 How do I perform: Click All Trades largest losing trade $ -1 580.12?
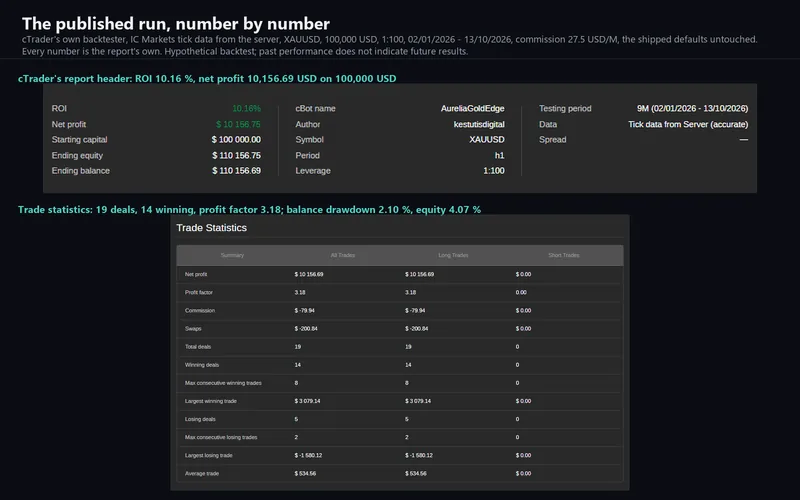308,456
